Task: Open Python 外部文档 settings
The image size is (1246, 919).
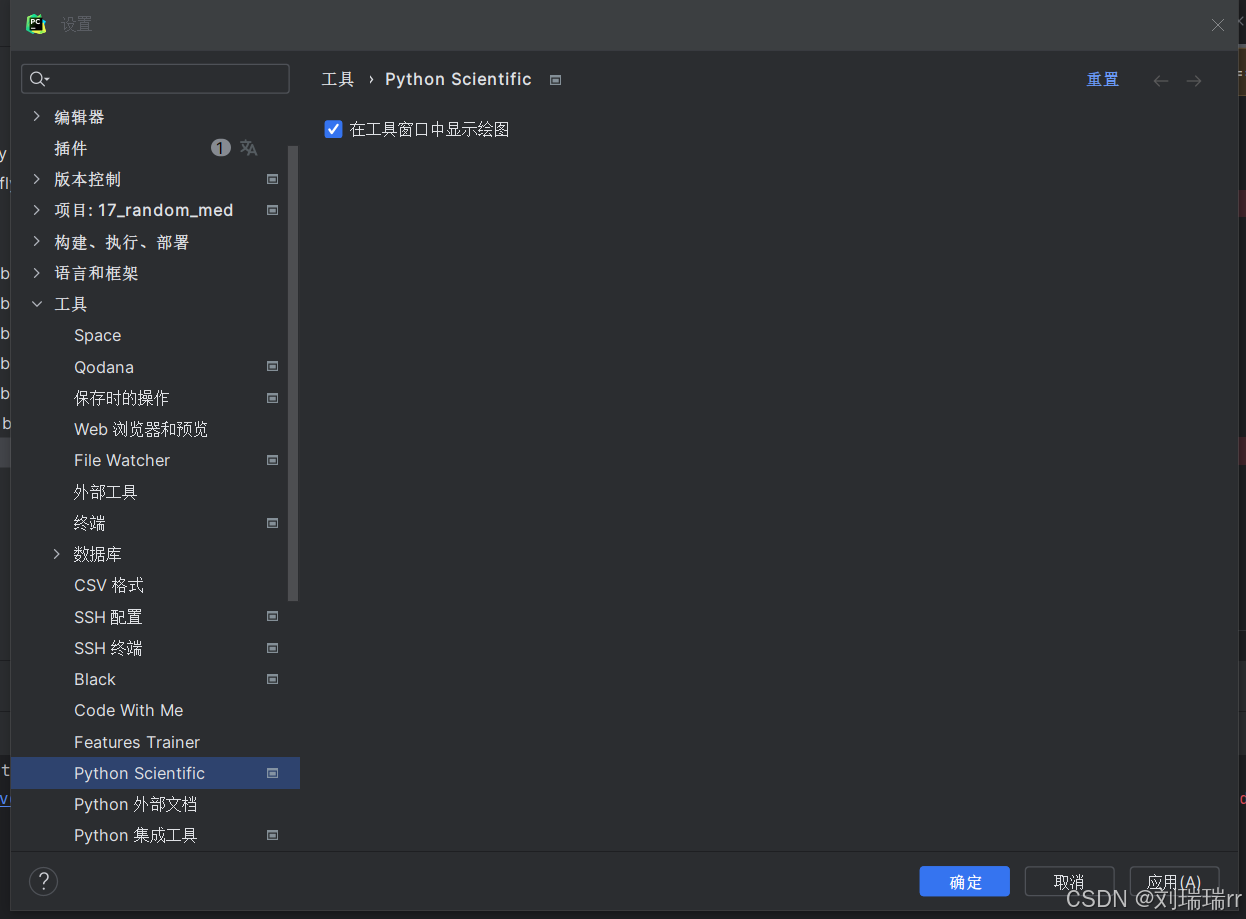Action: 136,804
